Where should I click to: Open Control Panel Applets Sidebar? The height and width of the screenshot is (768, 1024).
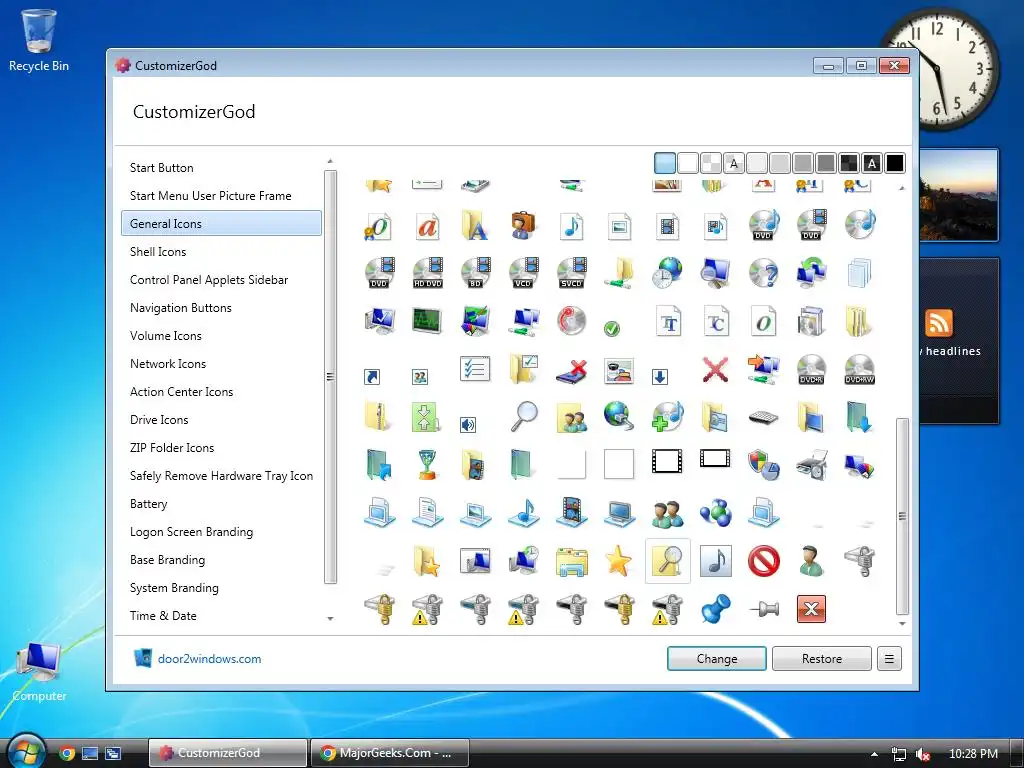tap(209, 280)
